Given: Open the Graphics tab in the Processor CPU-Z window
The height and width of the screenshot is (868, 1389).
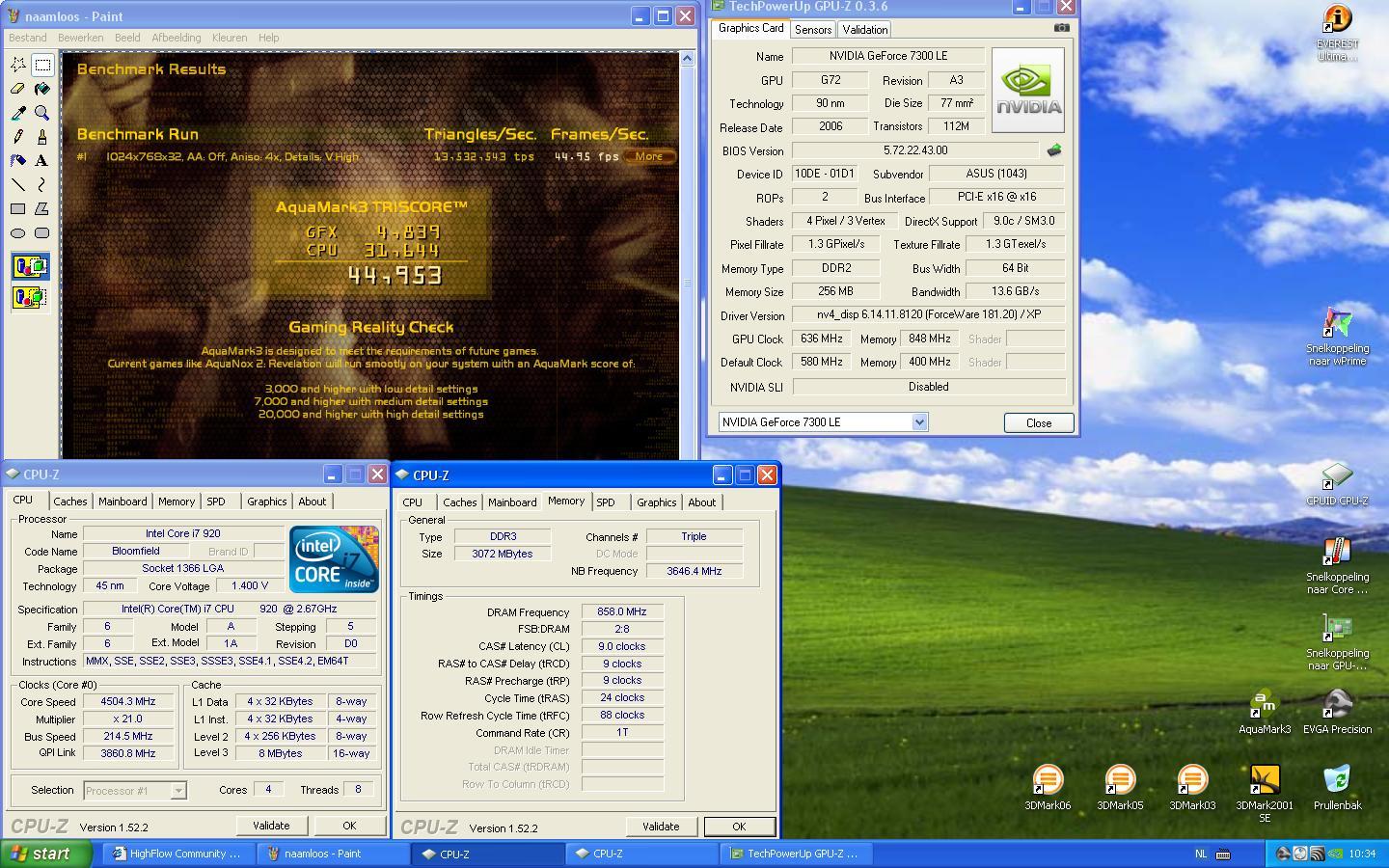Looking at the screenshot, I should [x=267, y=502].
